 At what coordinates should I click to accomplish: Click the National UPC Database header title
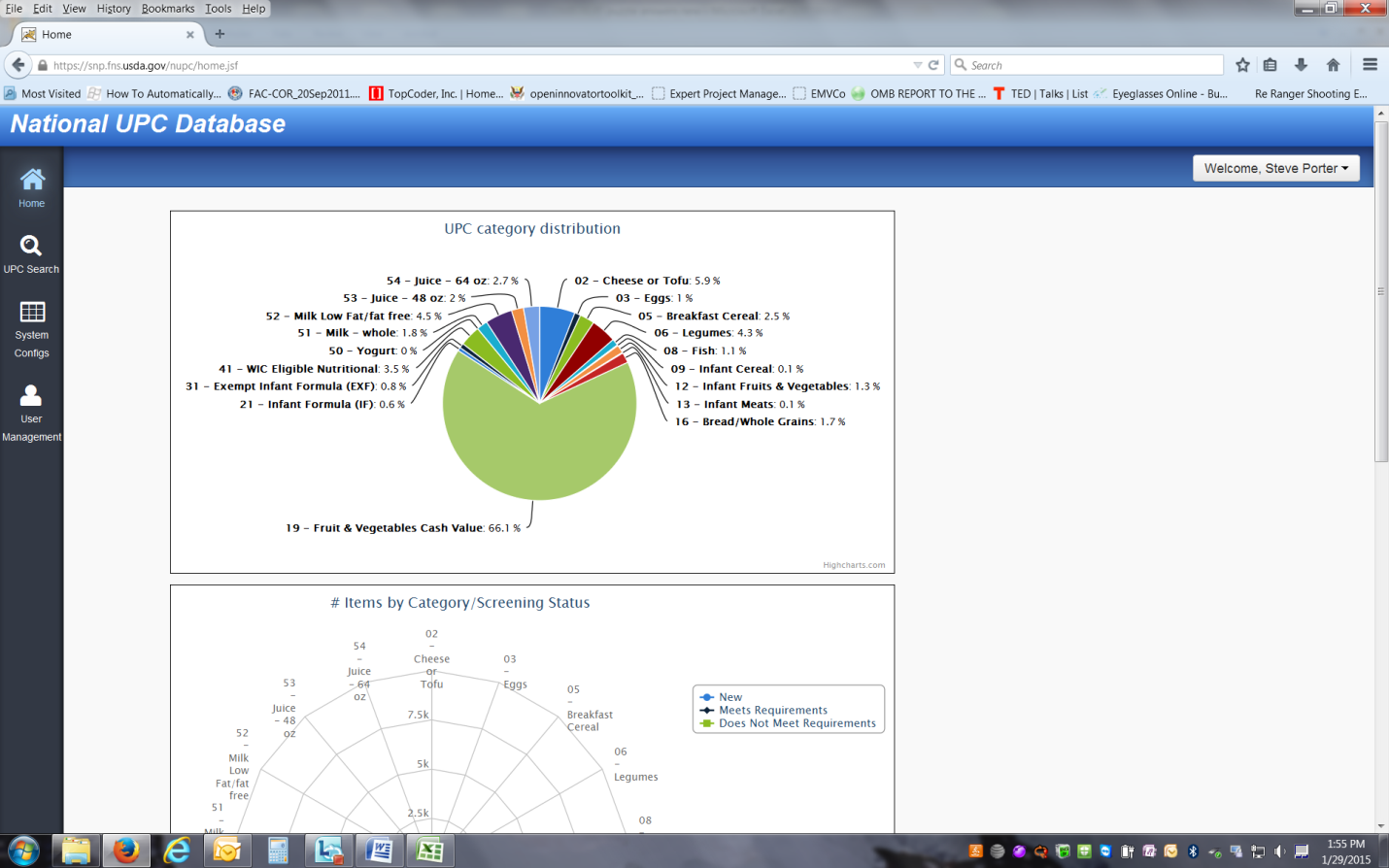click(x=148, y=124)
